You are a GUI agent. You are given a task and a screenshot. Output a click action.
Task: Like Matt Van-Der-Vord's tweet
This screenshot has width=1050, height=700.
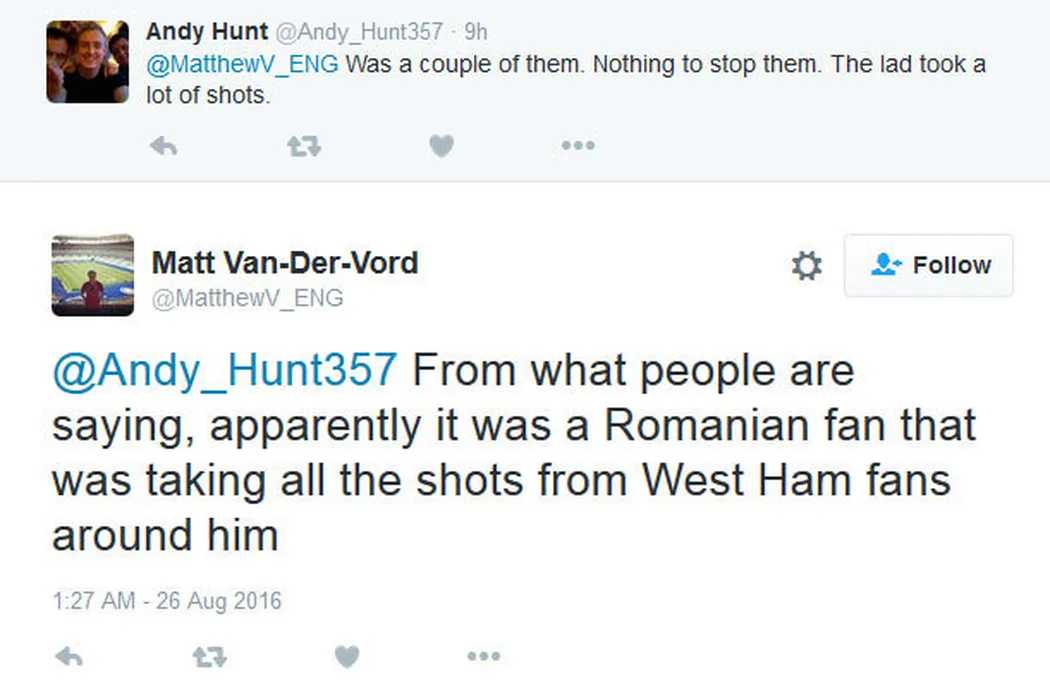click(x=346, y=656)
